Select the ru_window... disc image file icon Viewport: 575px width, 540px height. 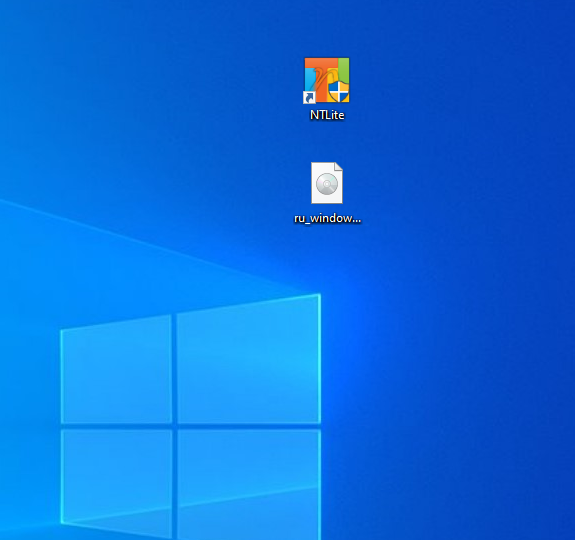pos(327,183)
